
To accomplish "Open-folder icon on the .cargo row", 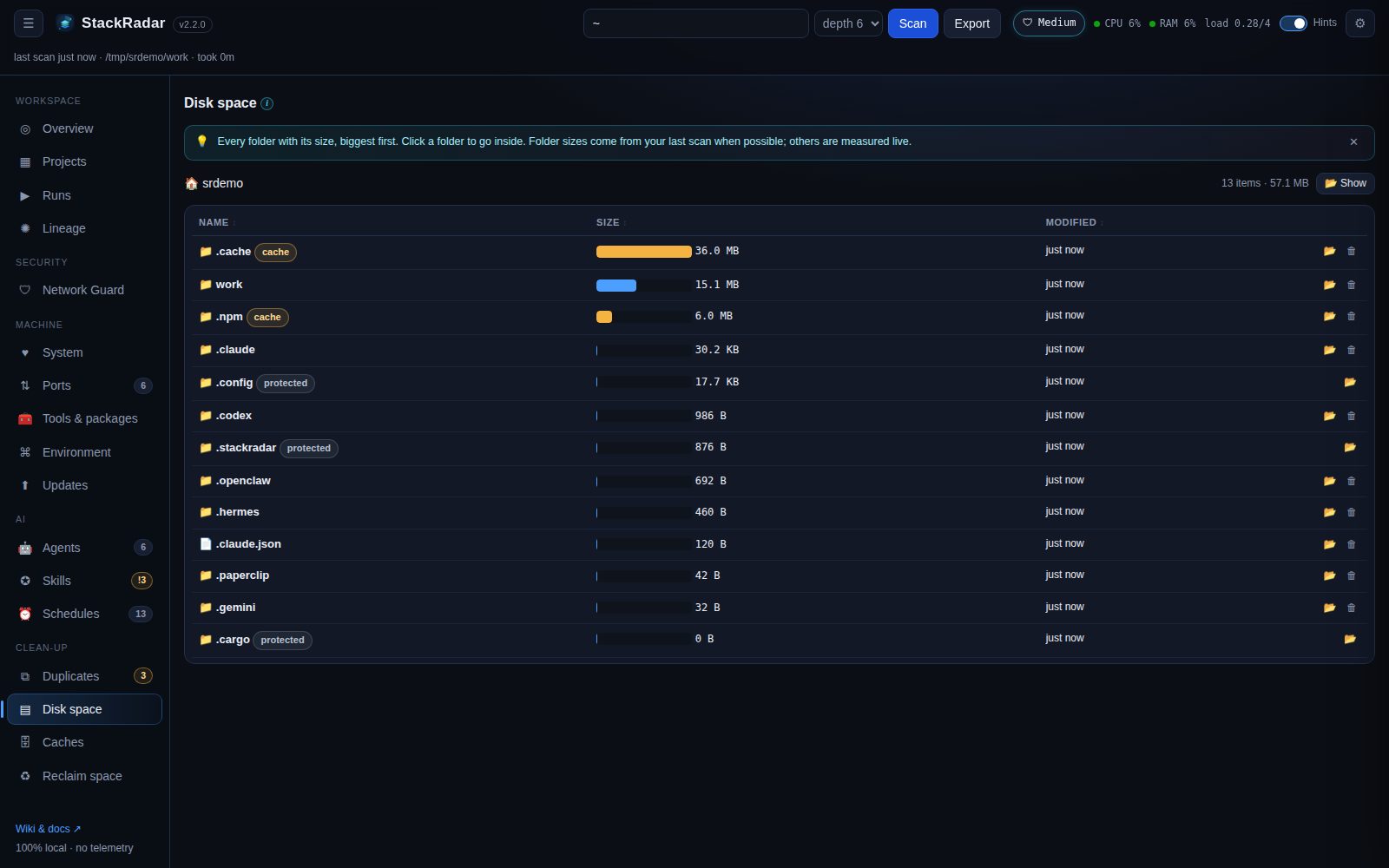I will 1350,639.
